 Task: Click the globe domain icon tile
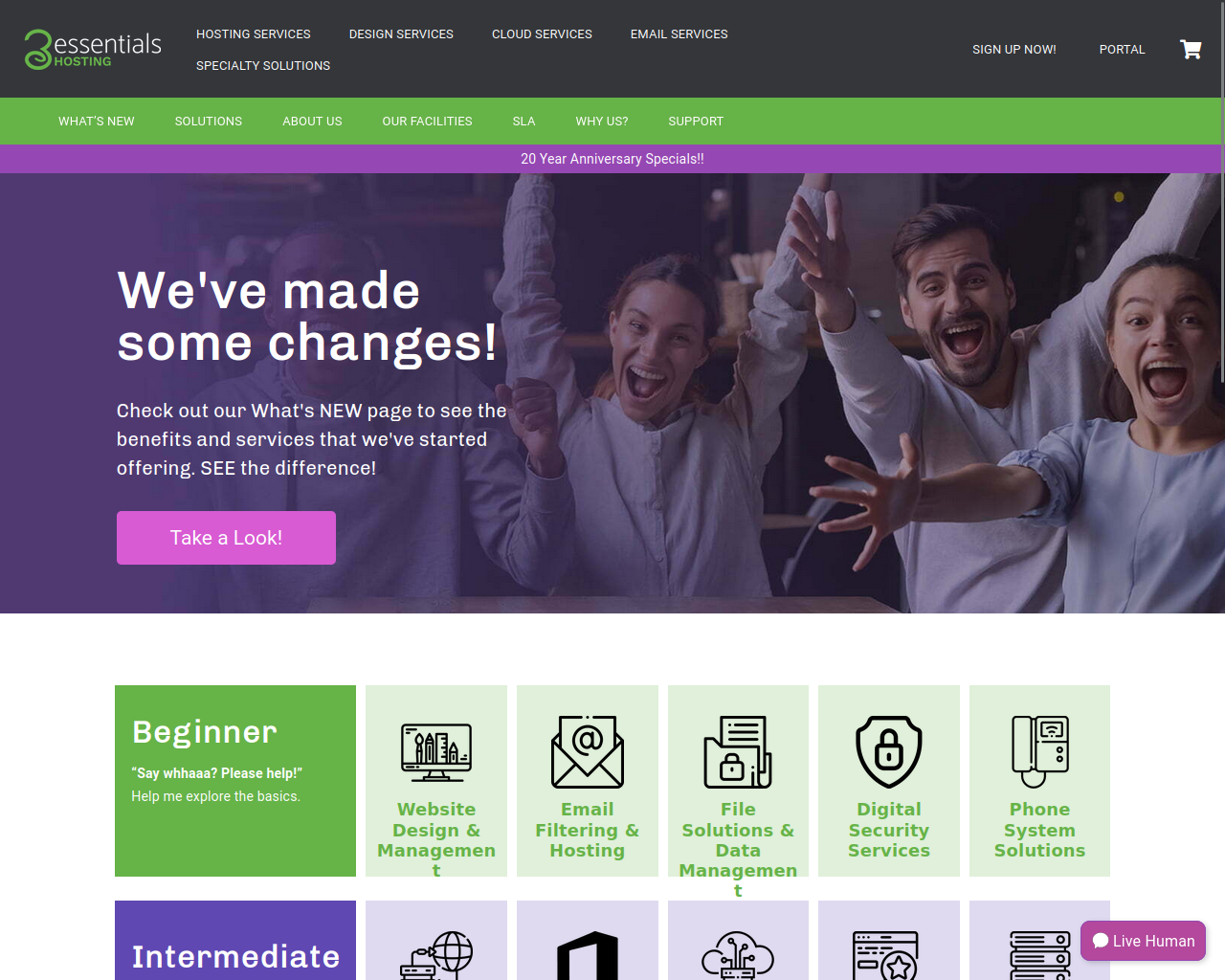(x=436, y=940)
